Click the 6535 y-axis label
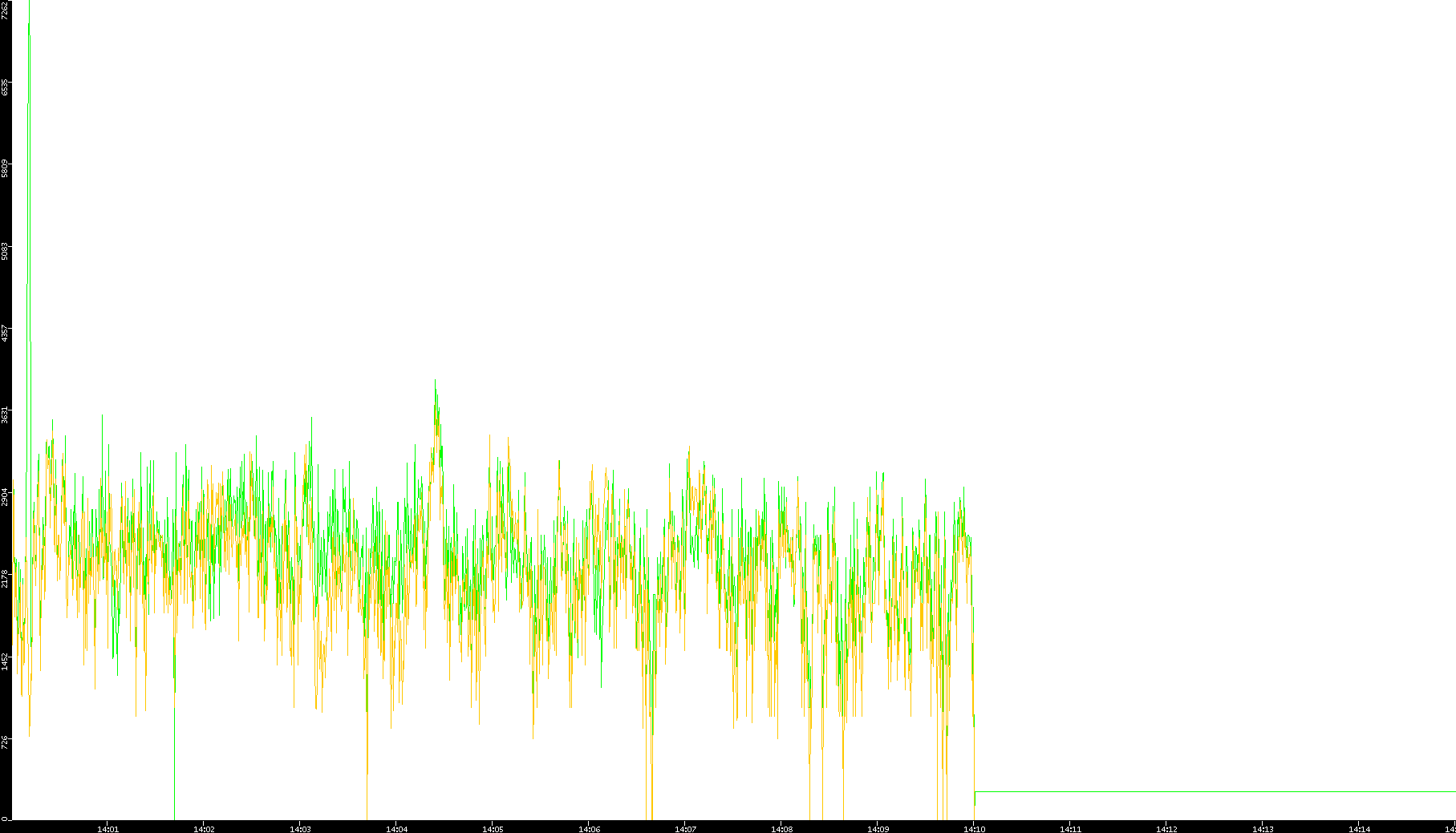1456x833 pixels. click(x=6, y=87)
